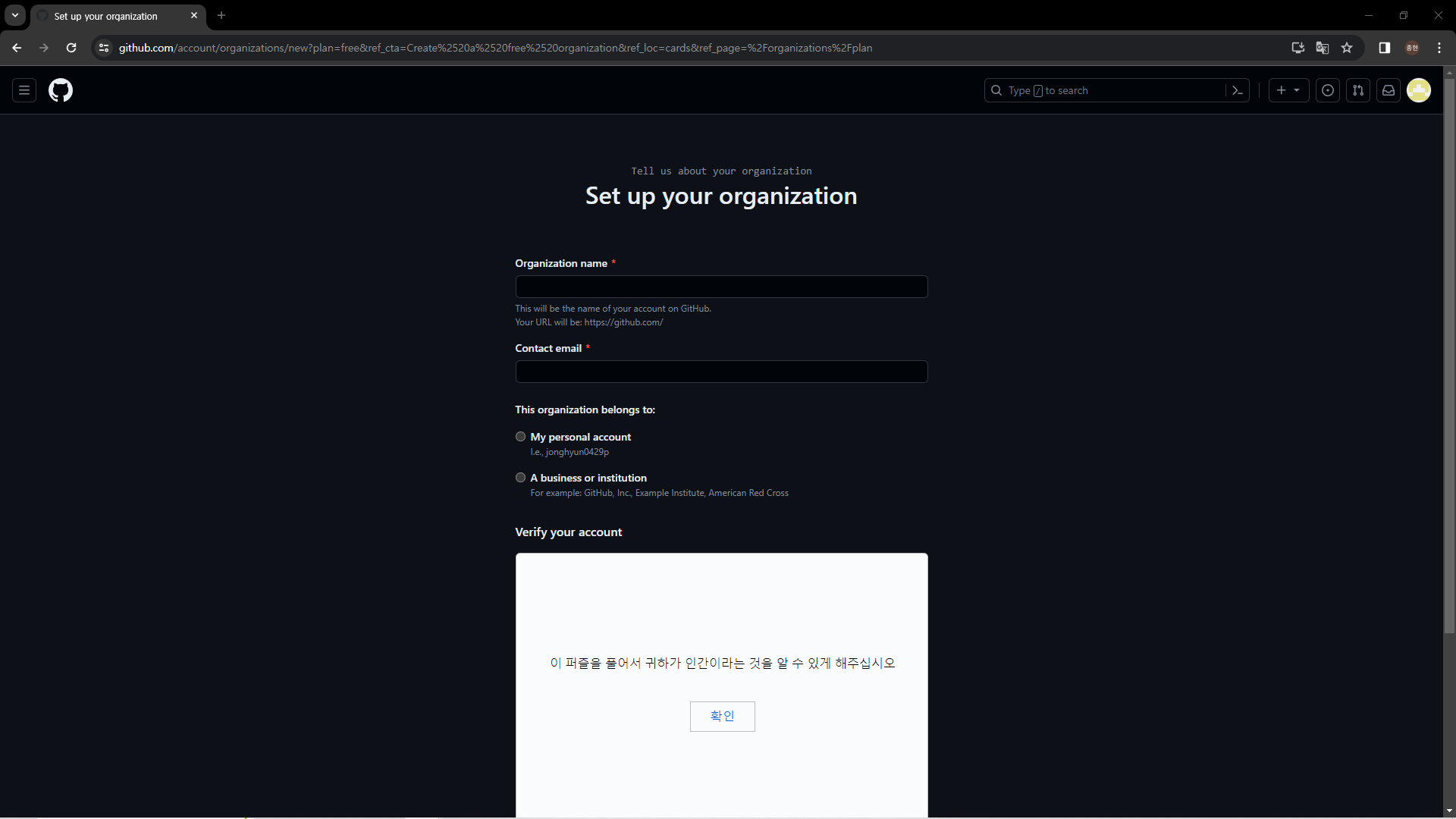The width and height of the screenshot is (1456, 819).
Task: Open a new browser tab
Action: pyautogui.click(x=221, y=15)
